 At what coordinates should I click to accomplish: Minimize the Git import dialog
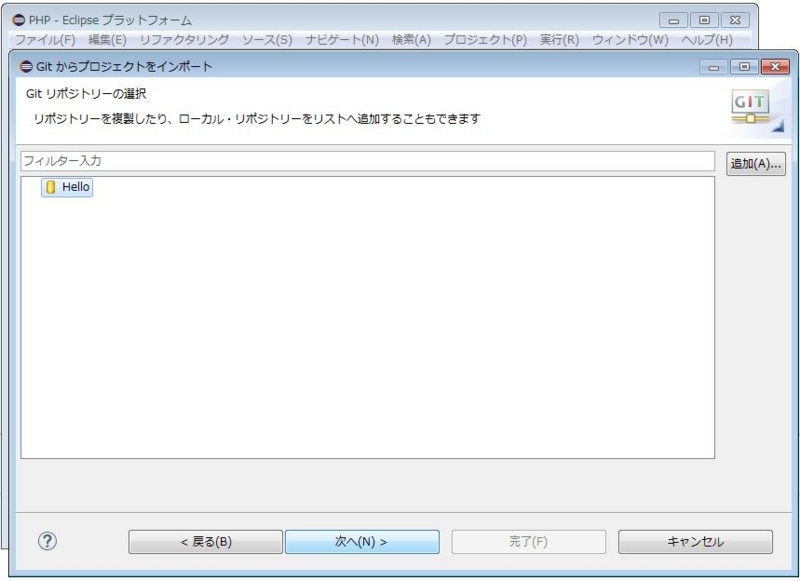click(x=714, y=67)
